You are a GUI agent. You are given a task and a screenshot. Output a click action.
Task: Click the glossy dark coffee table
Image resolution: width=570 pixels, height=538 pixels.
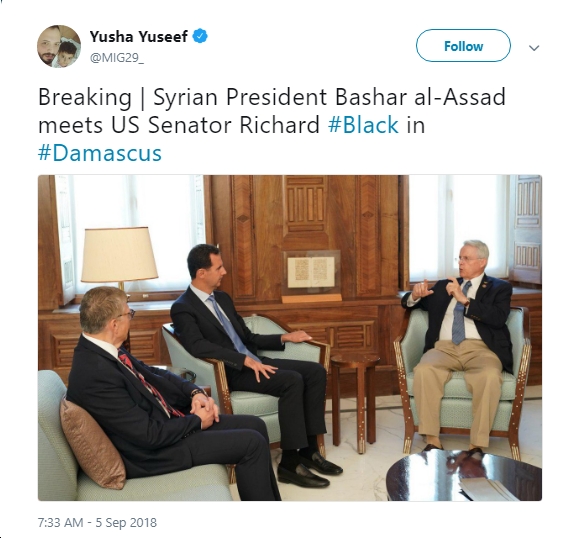[464, 475]
